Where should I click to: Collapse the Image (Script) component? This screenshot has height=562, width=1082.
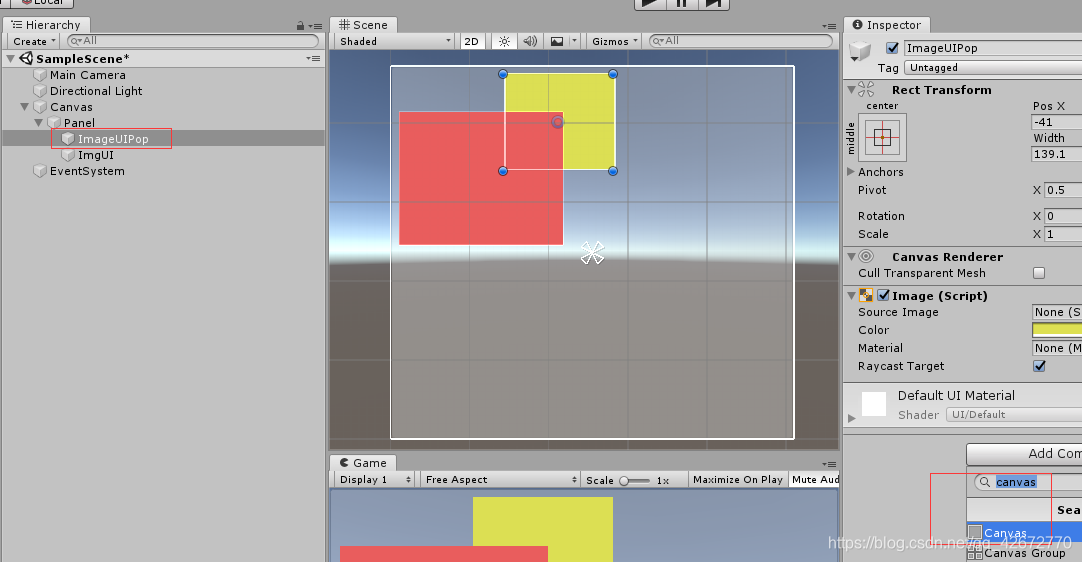point(852,295)
